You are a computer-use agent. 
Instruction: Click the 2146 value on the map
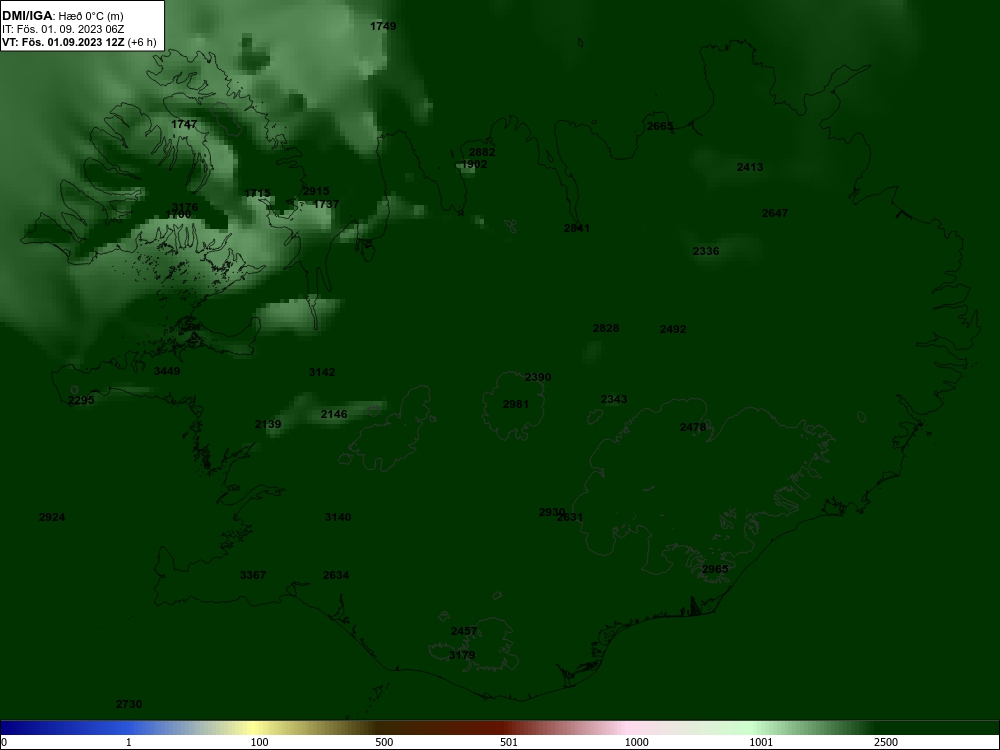click(334, 415)
